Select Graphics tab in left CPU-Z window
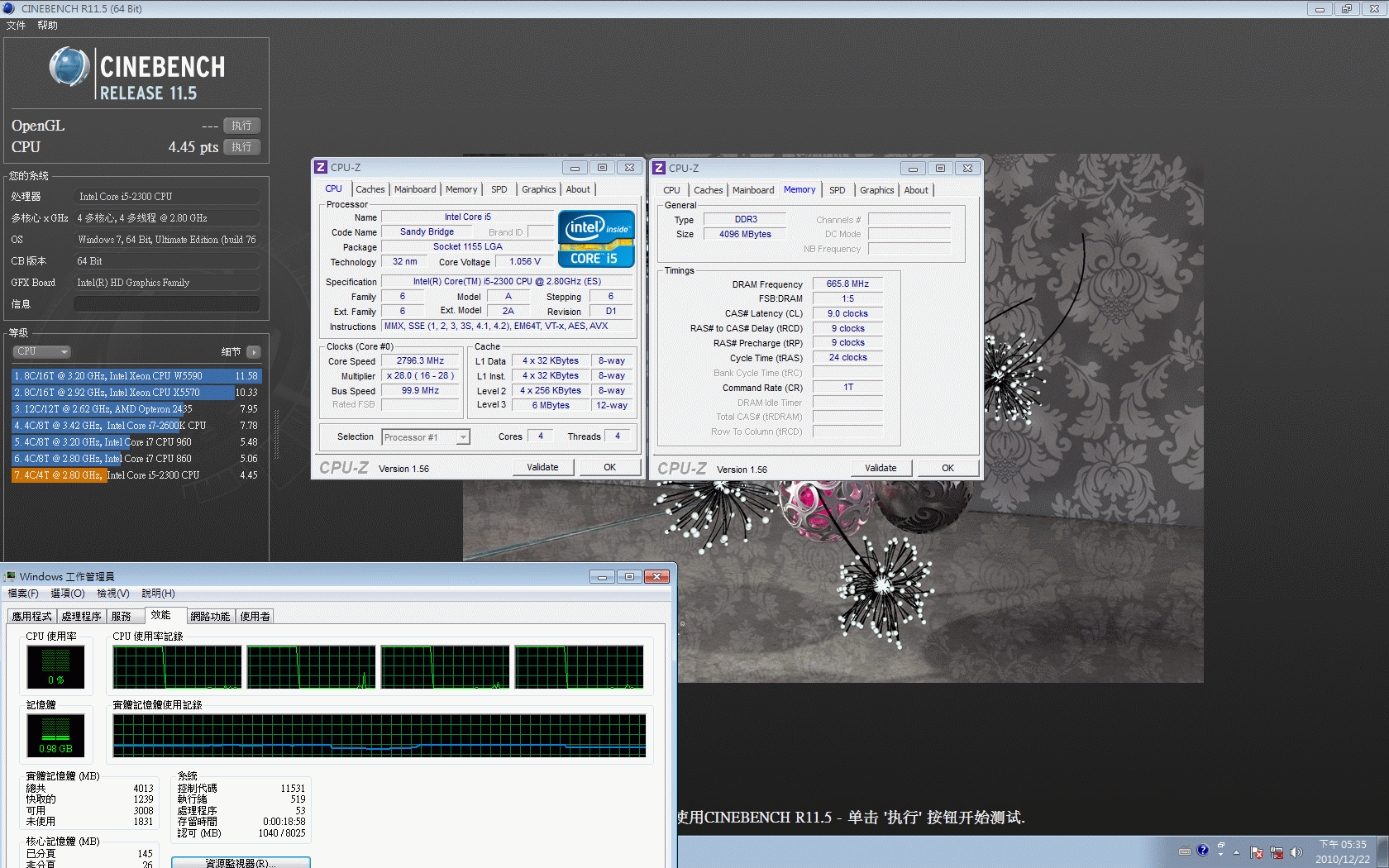 coord(538,189)
